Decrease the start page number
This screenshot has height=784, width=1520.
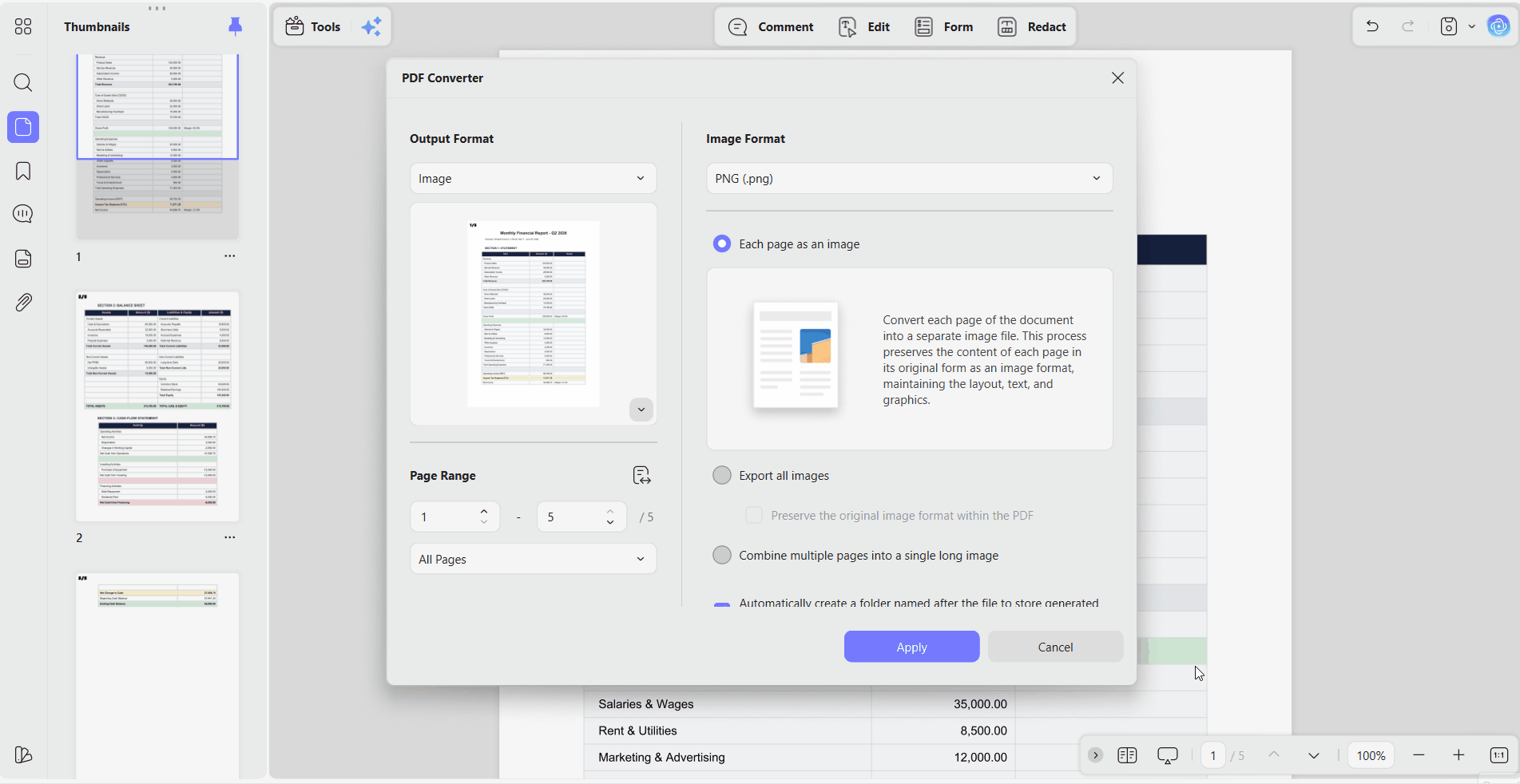click(484, 522)
